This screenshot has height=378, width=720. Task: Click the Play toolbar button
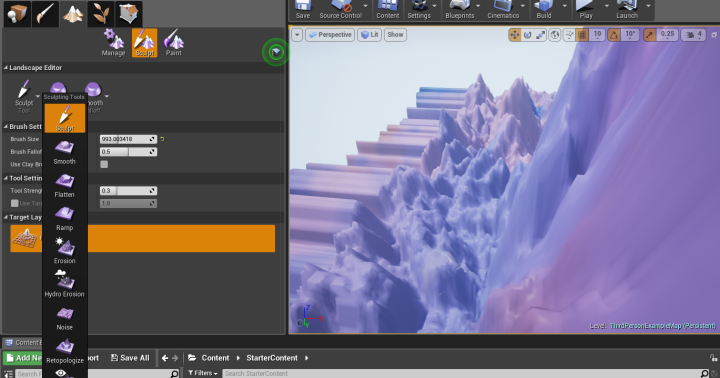point(586,10)
